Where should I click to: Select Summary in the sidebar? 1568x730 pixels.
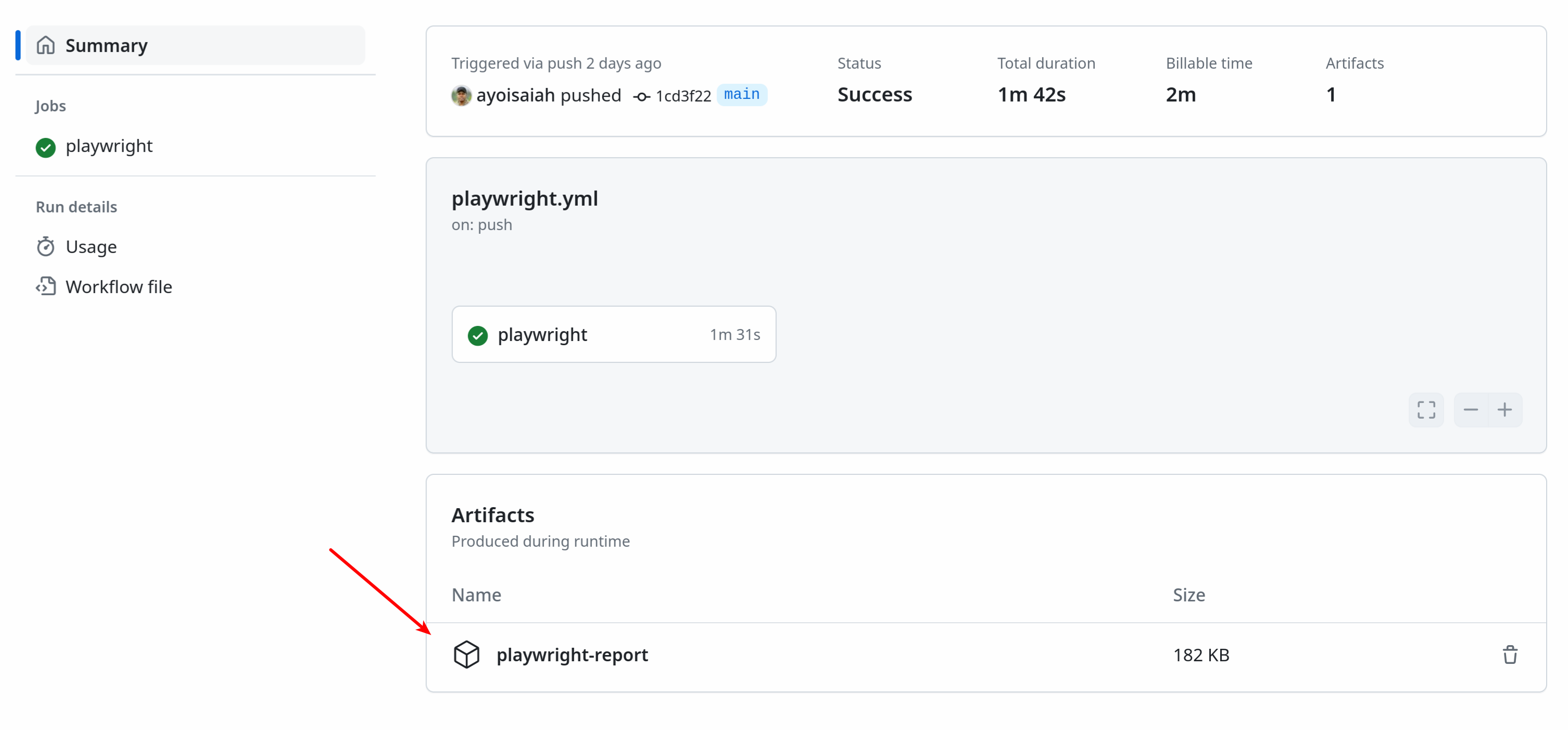tap(107, 44)
